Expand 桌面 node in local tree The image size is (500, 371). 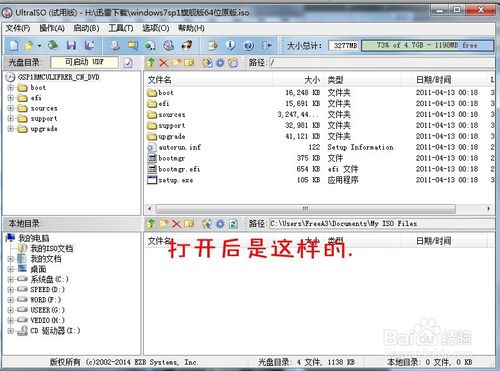(11, 269)
